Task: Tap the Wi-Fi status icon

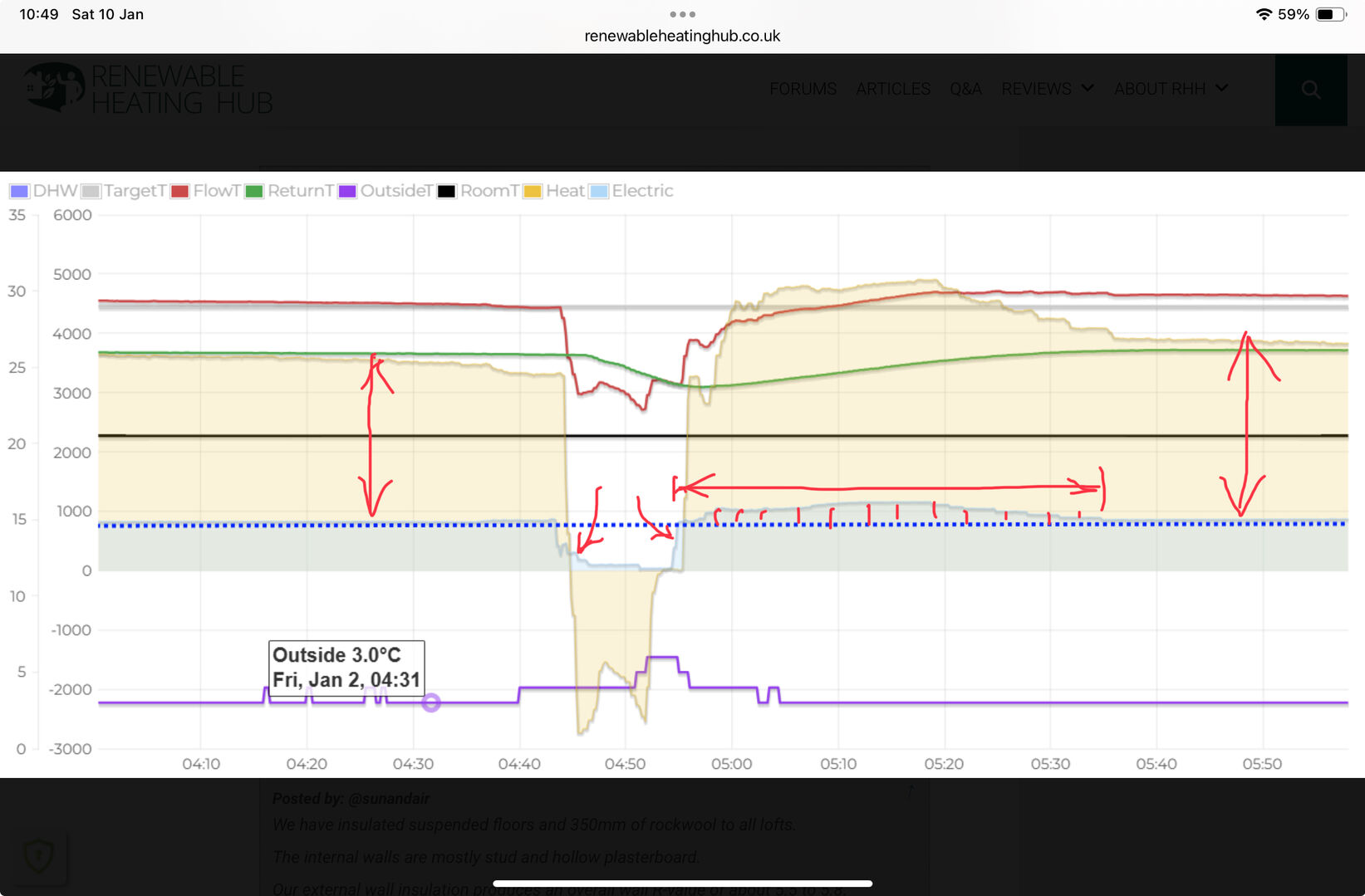Action: pos(1264,14)
